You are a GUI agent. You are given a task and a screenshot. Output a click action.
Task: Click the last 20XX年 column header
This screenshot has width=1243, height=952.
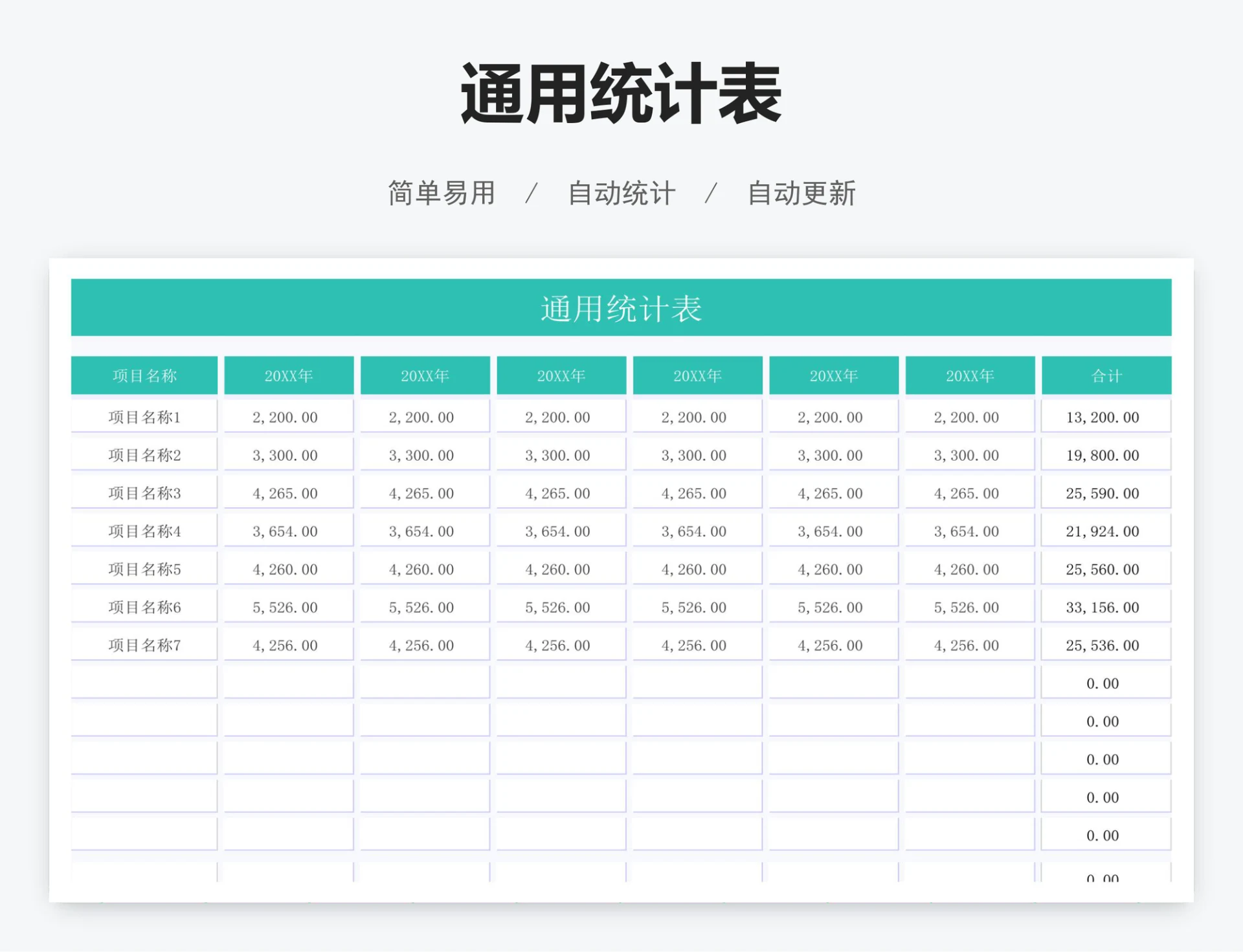pyautogui.click(x=969, y=375)
